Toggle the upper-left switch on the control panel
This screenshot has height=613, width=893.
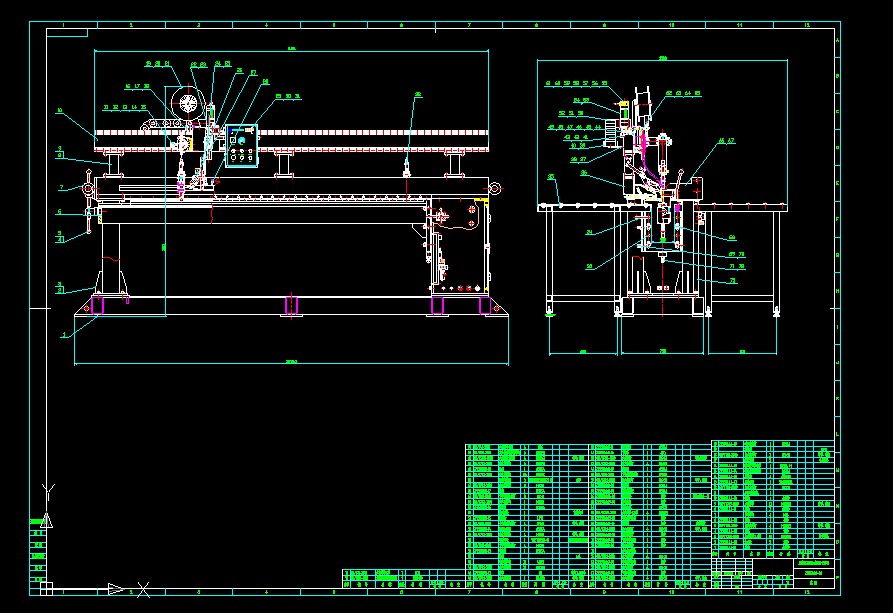point(229,130)
